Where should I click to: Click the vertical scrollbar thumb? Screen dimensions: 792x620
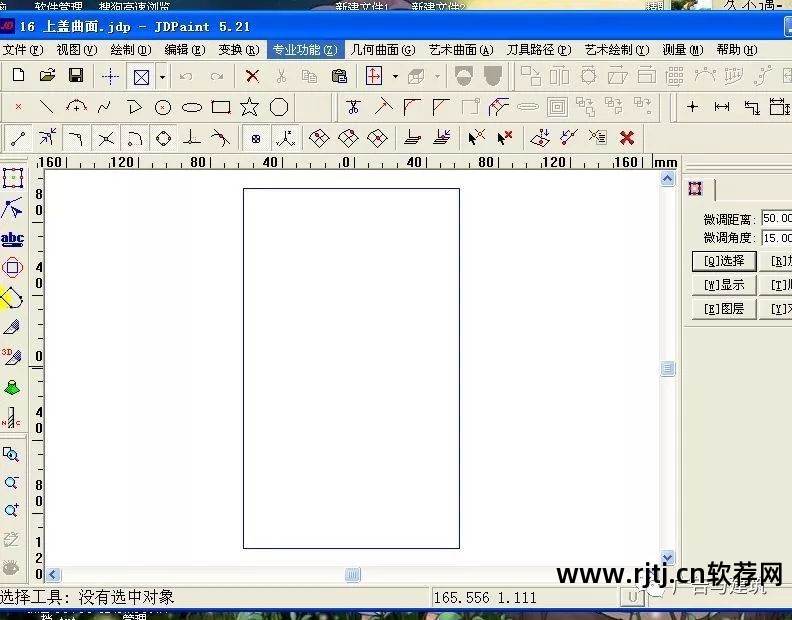coord(667,368)
